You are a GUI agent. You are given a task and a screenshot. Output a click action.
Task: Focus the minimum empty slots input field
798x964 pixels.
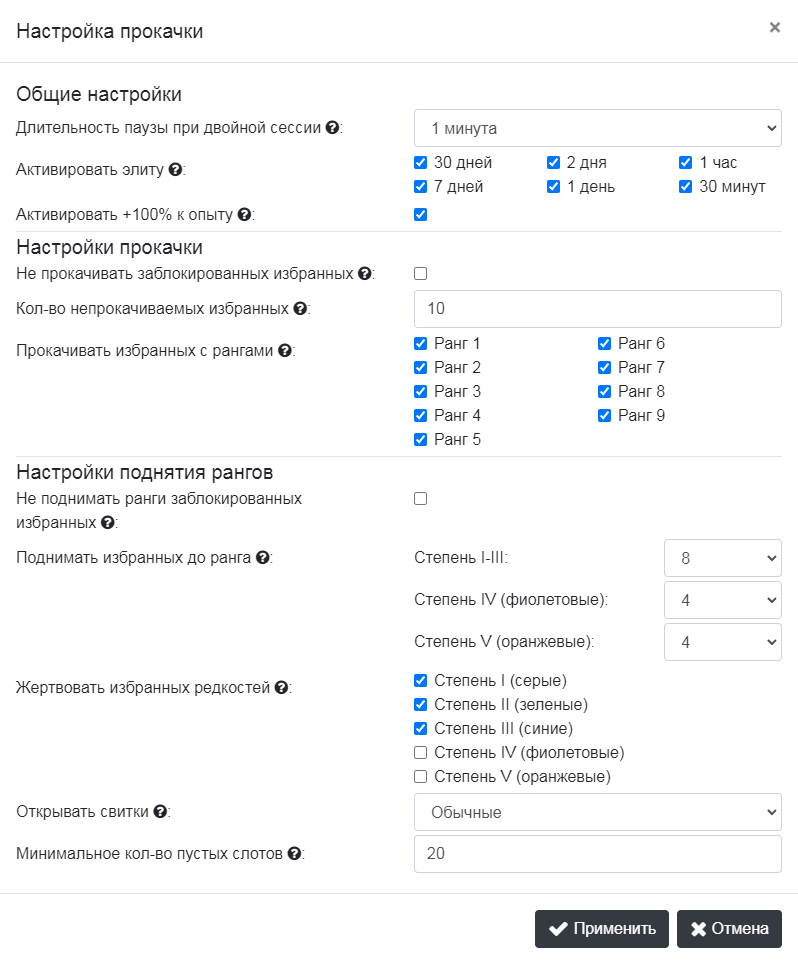[x=598, y=854]
